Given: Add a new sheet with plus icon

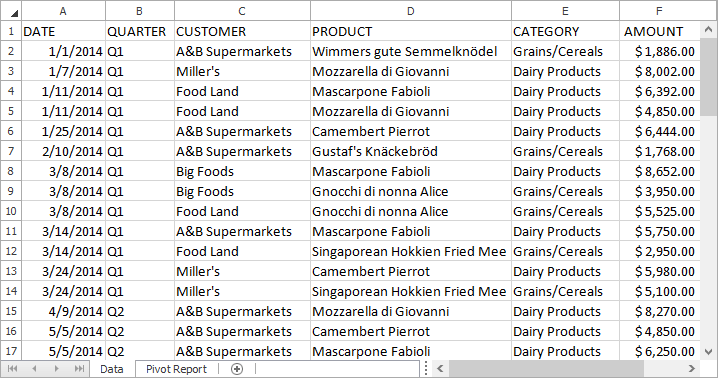Looking at the screenshot, I should tap(237, 369).
